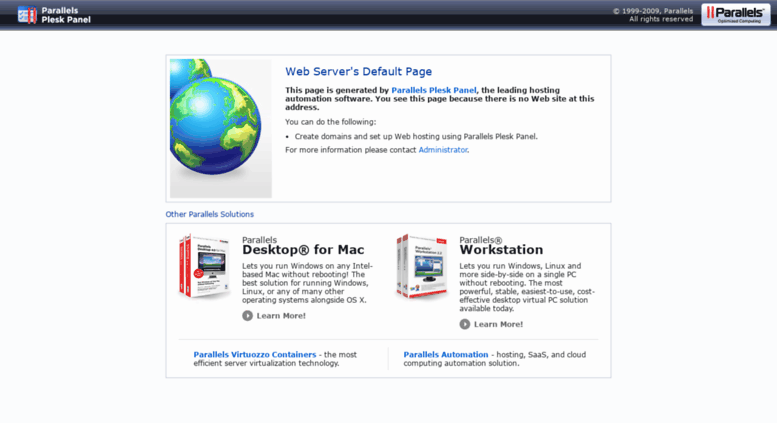The image size is (777, 423).
Task: Click the Workstation product box image
Action: pyautogui.click(x=421, y=266)
